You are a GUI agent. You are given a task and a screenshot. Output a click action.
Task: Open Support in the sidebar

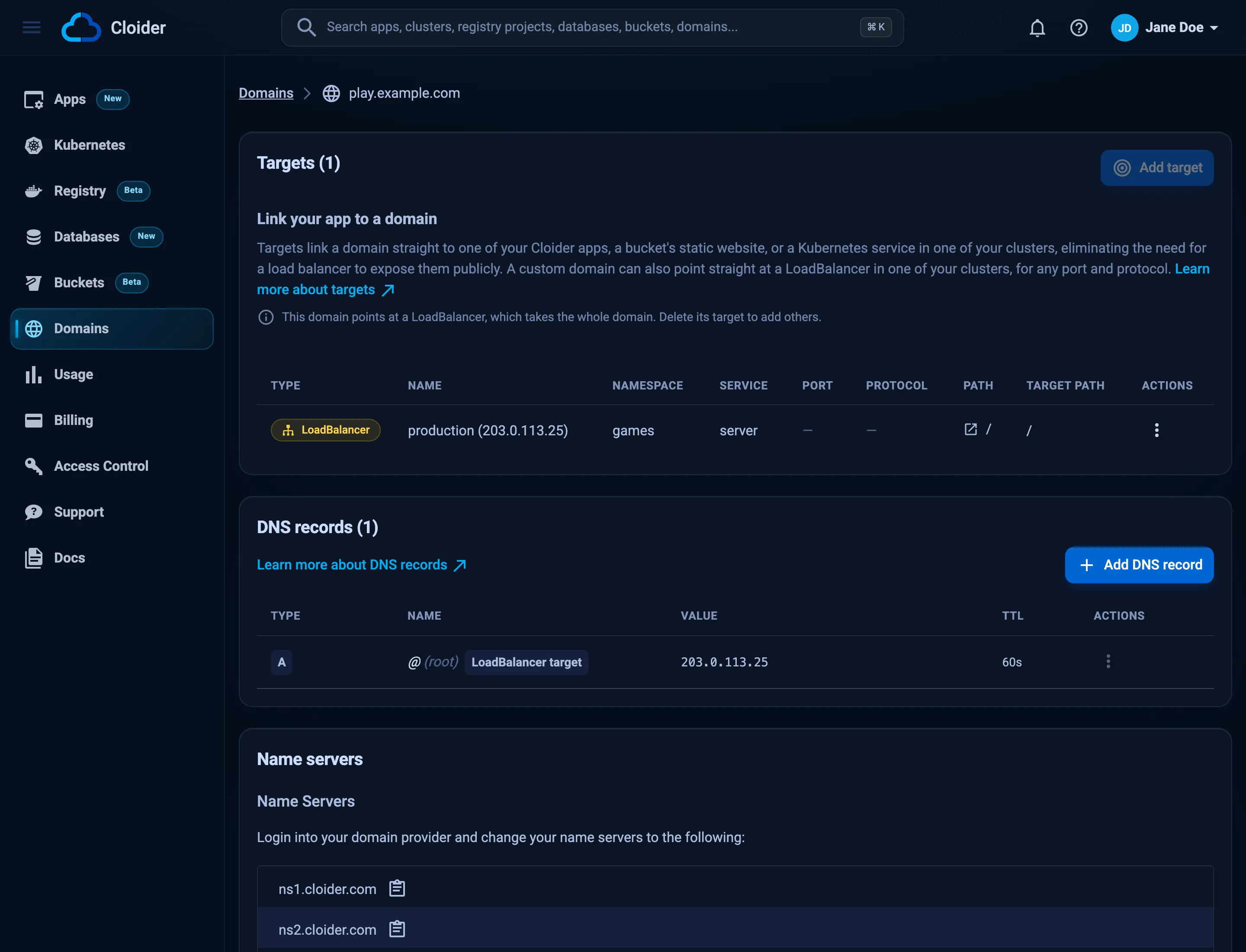[112, 512]
